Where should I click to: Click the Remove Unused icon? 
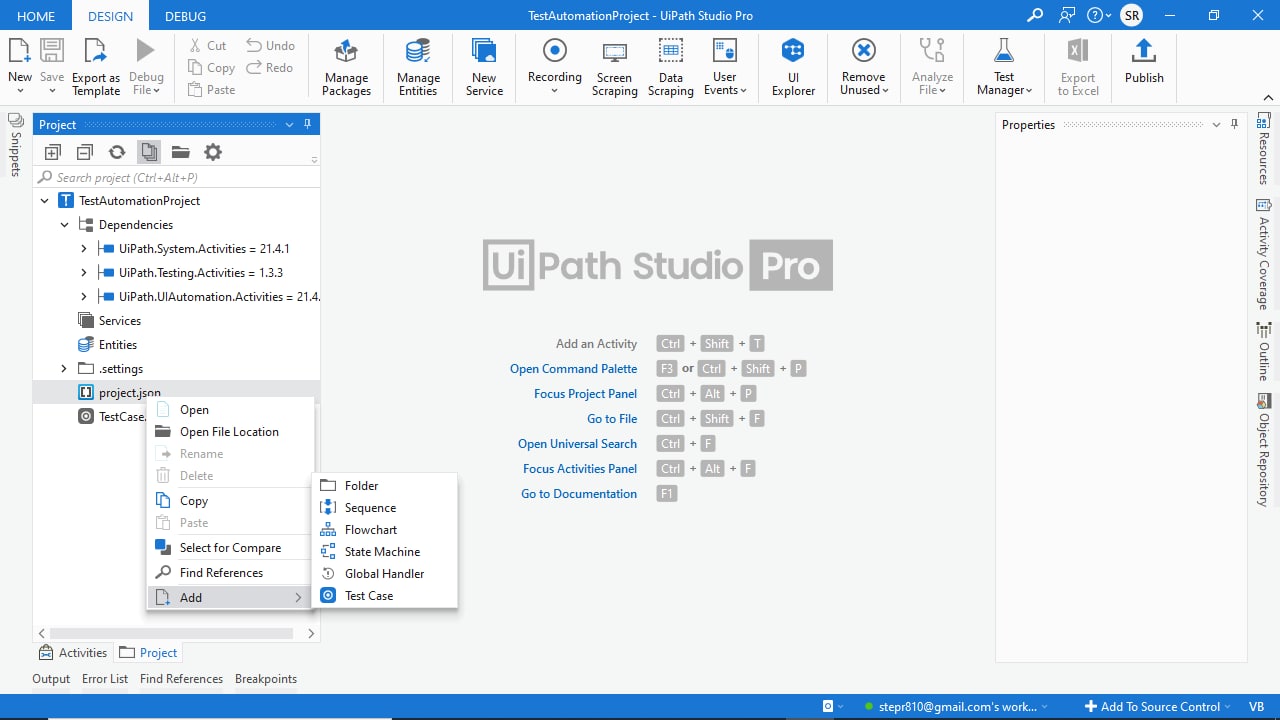pyautogui.click(x=863, y=51)
